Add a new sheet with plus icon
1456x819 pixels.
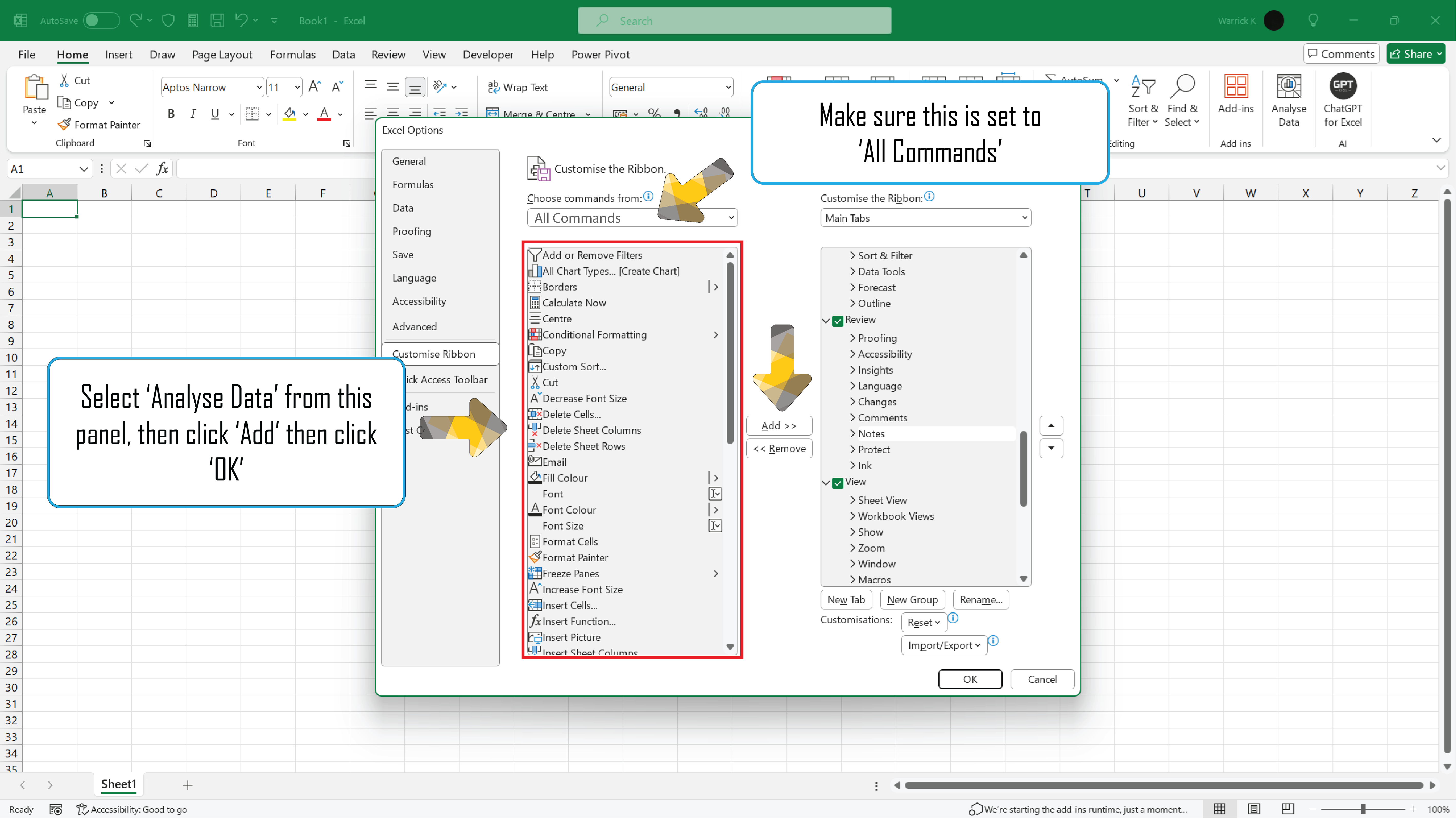188,785
